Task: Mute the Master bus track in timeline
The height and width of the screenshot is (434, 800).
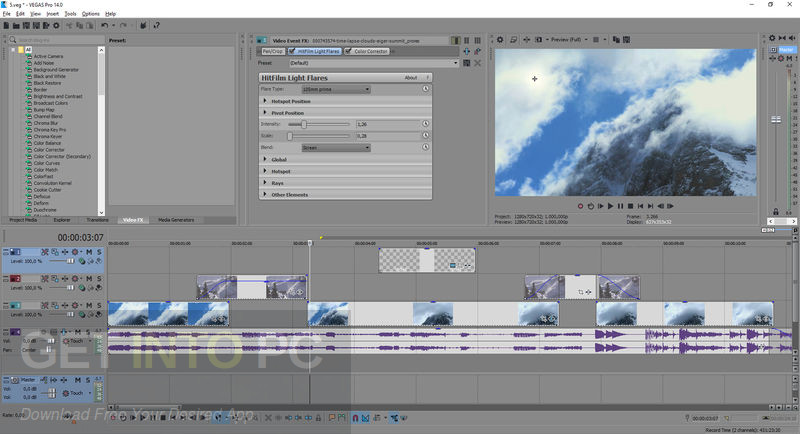Action: click(78, 380)
